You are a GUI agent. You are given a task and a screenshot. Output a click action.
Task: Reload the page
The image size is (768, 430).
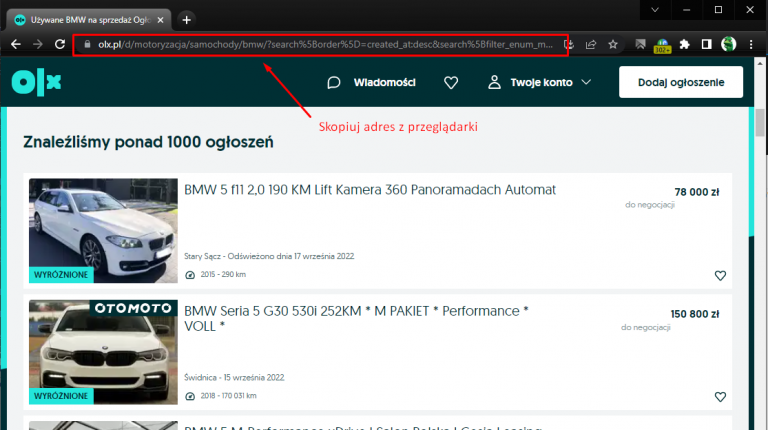pyautogui.click(x=61, y=44)
